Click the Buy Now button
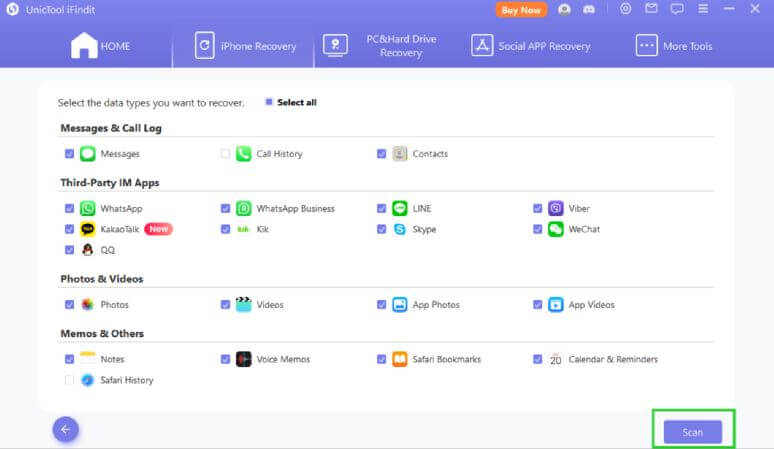 point(521,10)
